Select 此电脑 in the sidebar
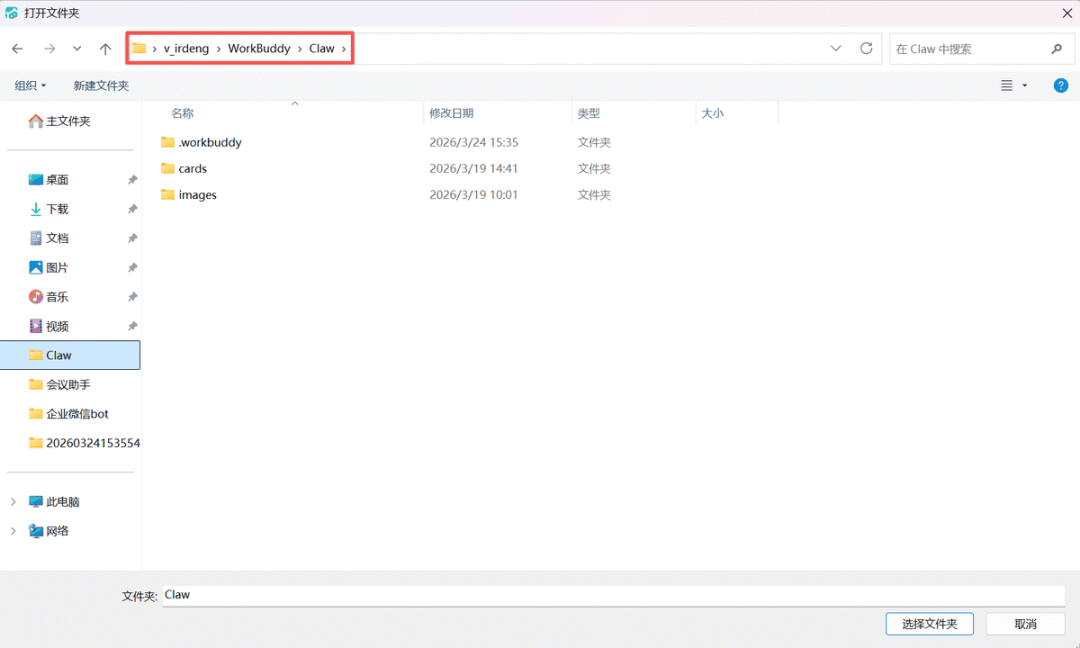 point(63,502)
